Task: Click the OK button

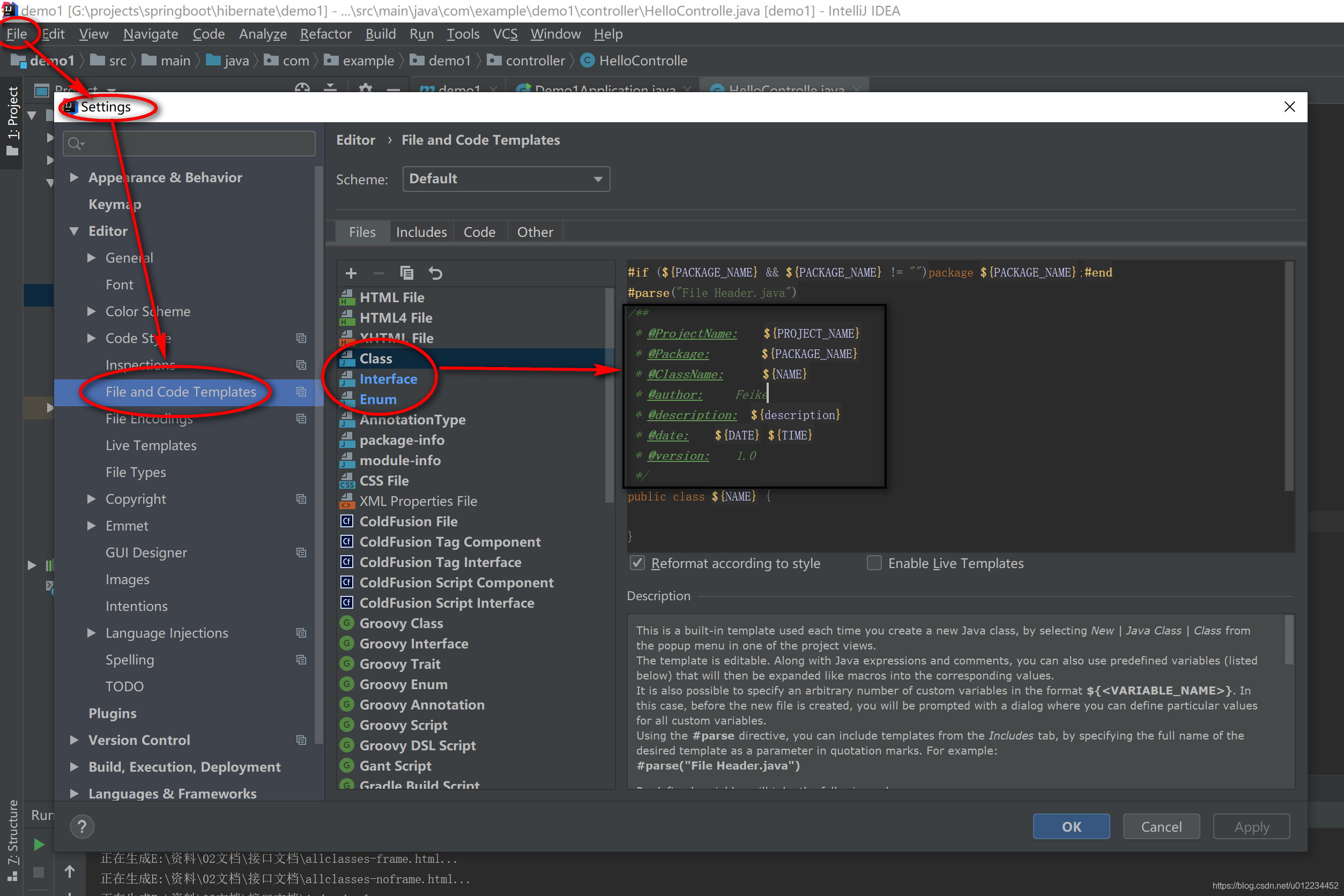Action: [1071, 827]
